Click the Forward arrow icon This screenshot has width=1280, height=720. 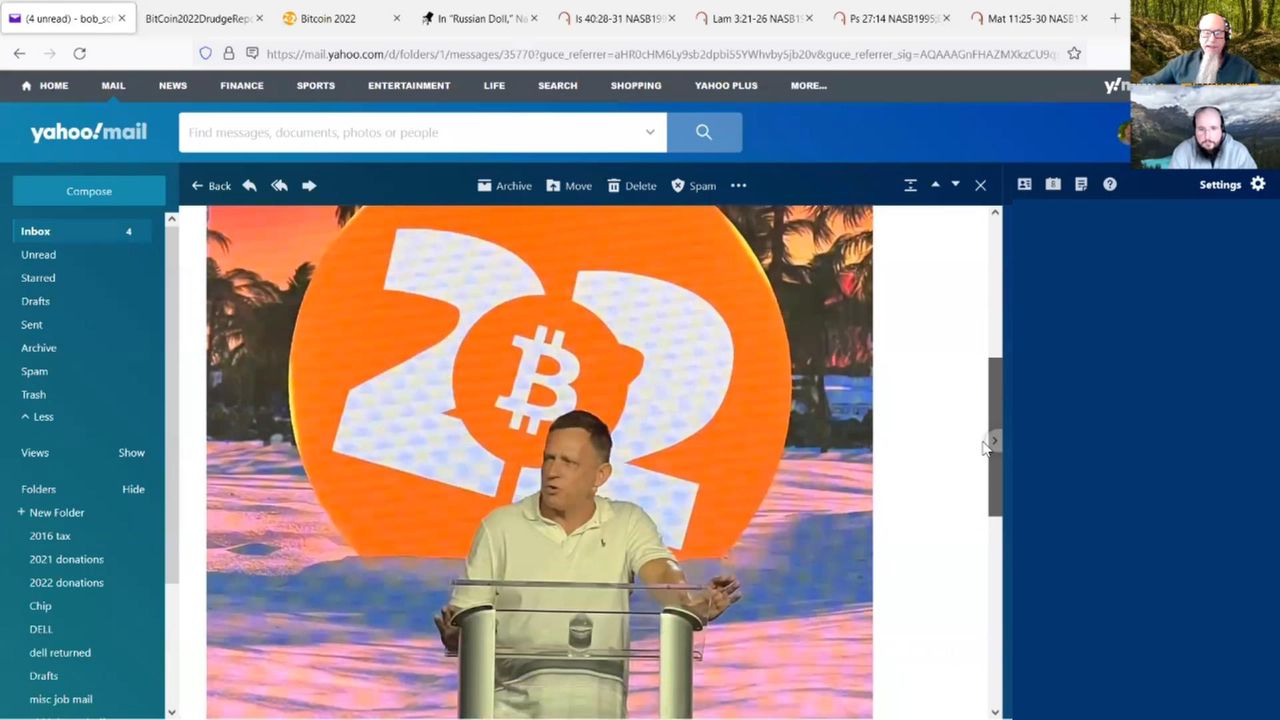(x=309, y=186)
